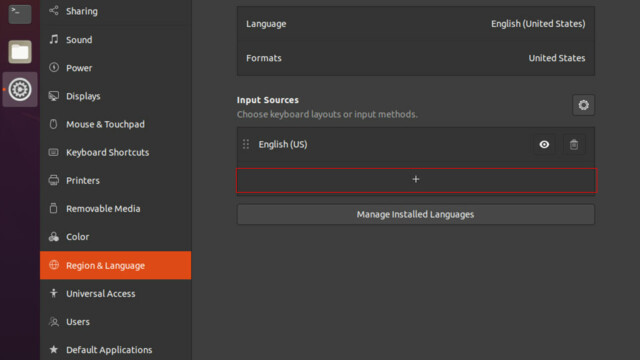This screenshot has height=360, width=640.
Task: Open the Formats setting row
Action: point(416,58)
